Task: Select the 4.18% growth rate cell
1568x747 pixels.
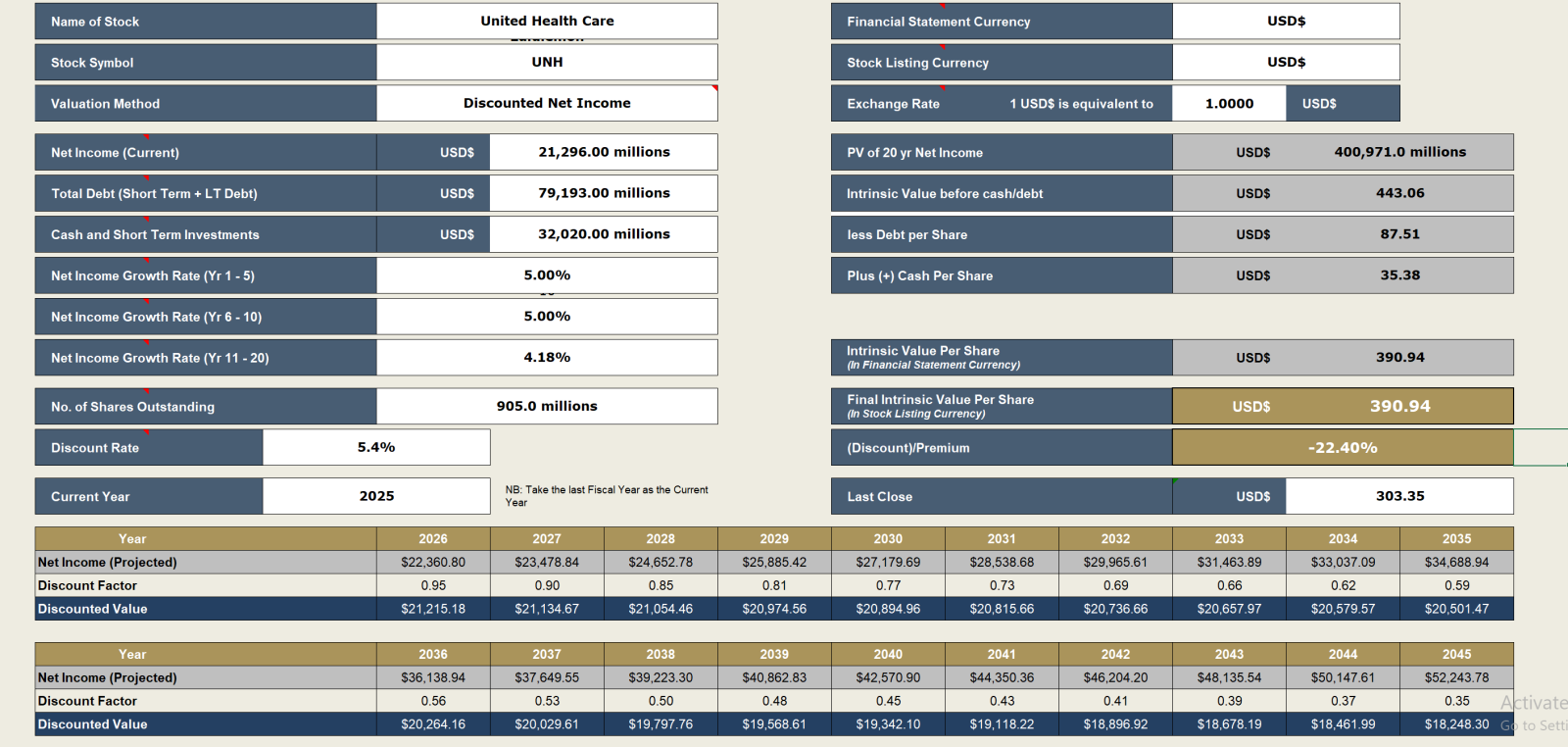Action: (547, 358)
